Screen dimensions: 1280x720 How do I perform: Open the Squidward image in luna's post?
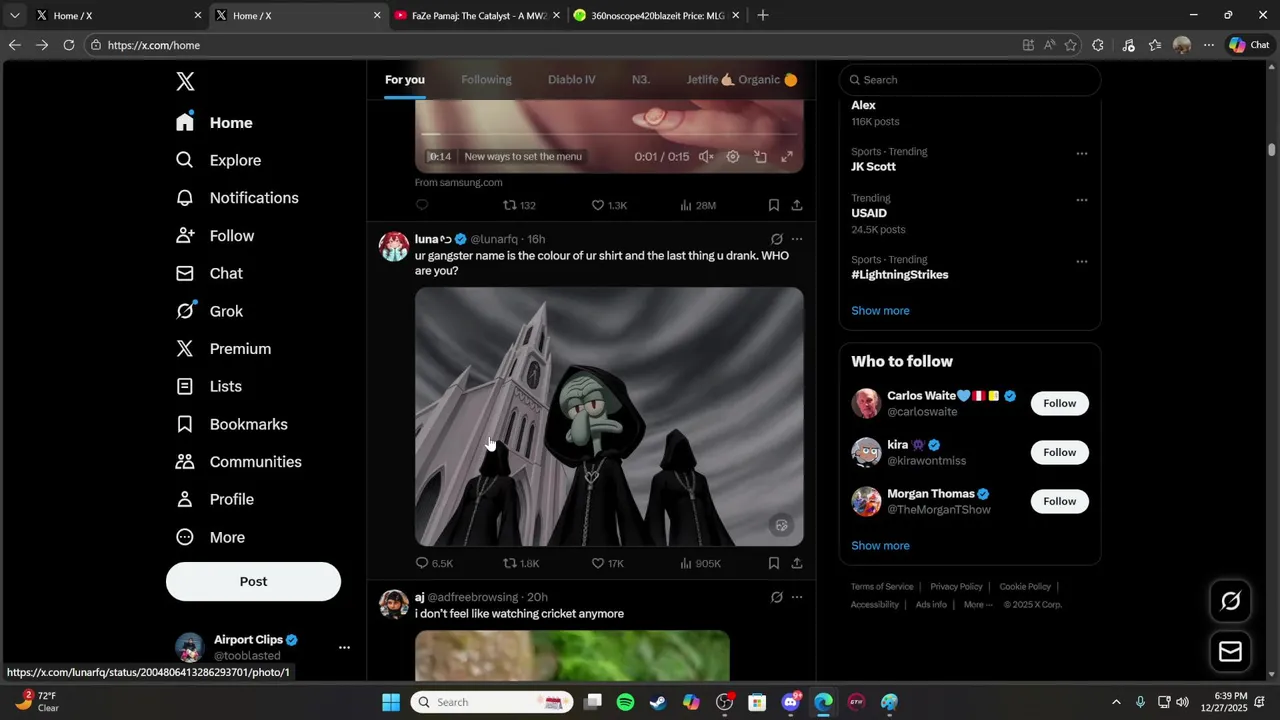click(x=609, y=417)
